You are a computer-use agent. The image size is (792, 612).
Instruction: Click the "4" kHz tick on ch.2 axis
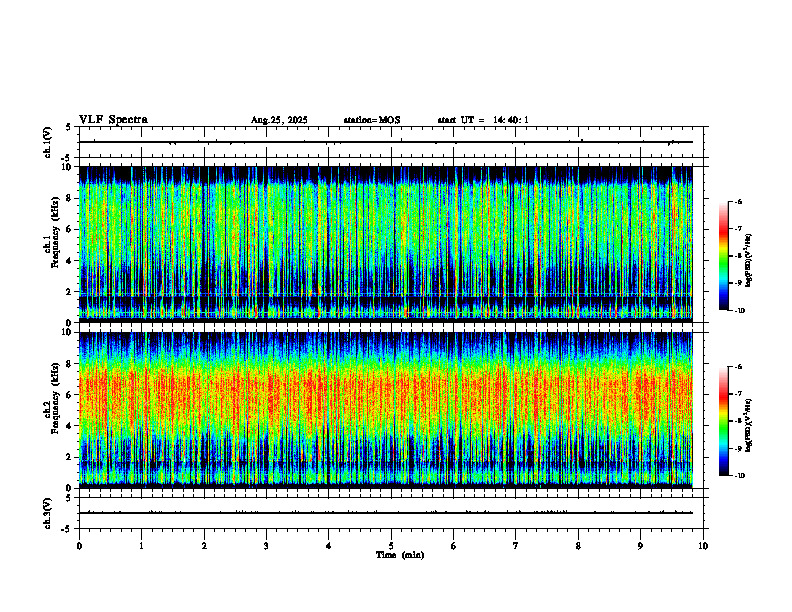pos(70,426)
